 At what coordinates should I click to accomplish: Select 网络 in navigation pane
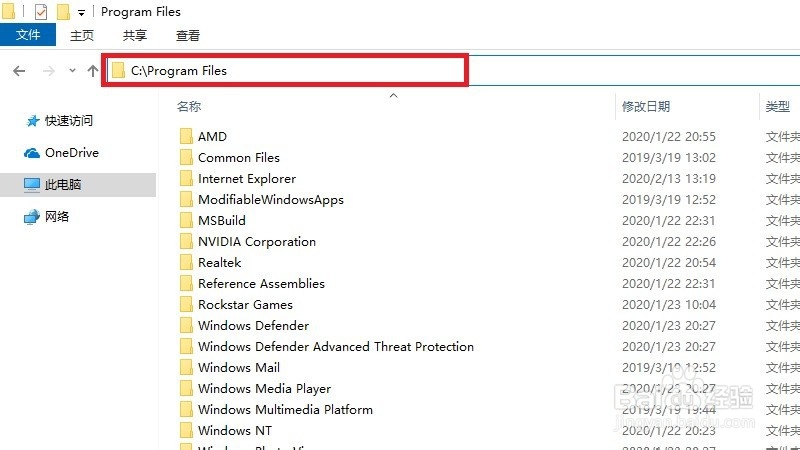(57, 216)
